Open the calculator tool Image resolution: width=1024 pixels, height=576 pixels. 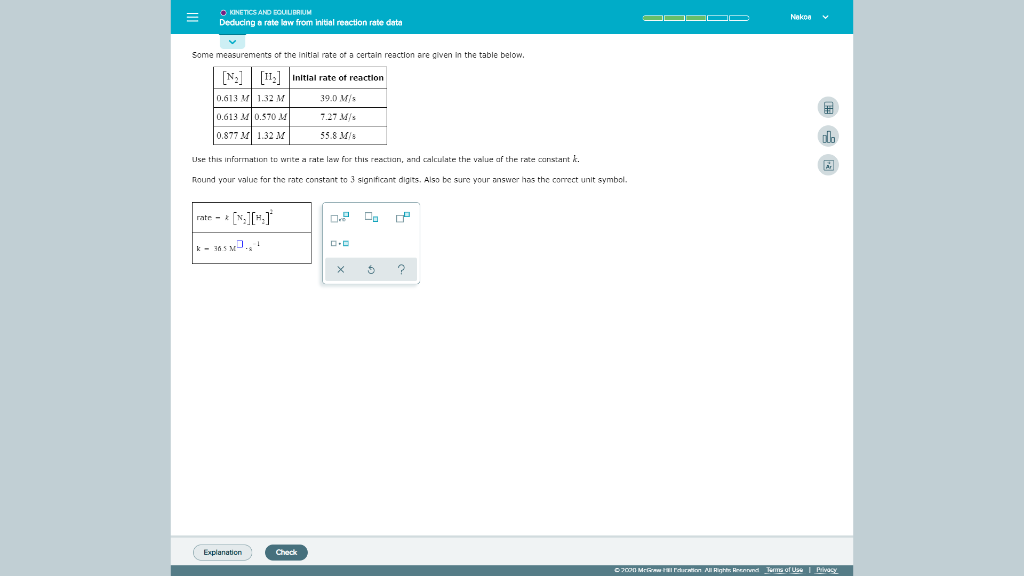pos(828,108)
